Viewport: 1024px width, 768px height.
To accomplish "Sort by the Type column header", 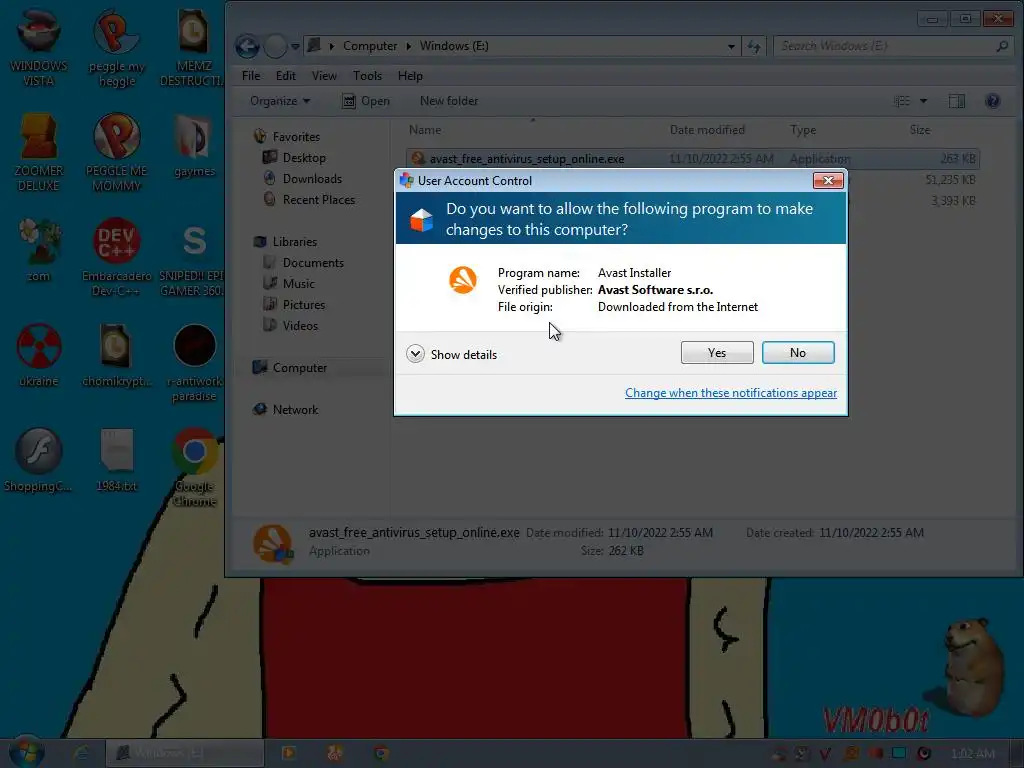I will 803,130.
